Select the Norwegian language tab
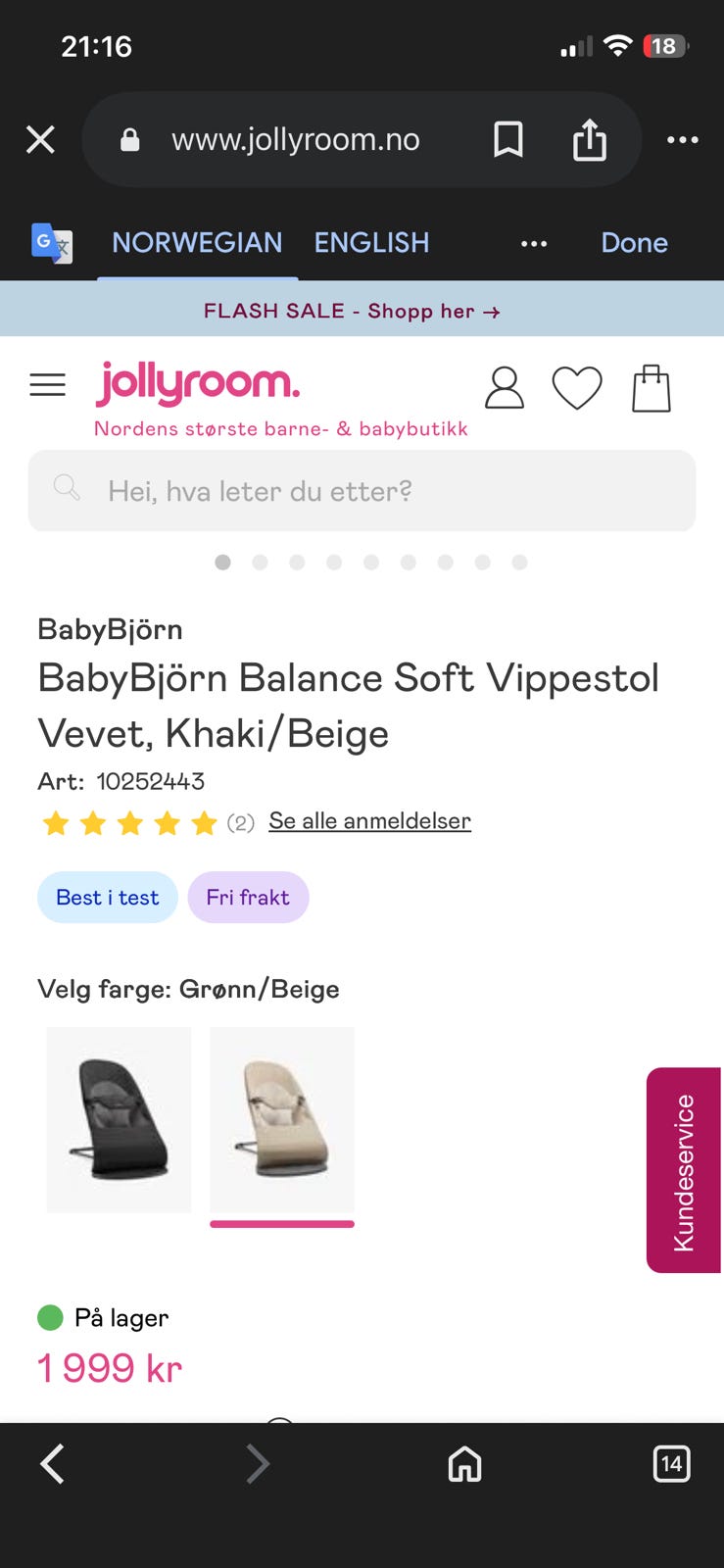This screenshot has width=724, height=1568. coord(197,243)
